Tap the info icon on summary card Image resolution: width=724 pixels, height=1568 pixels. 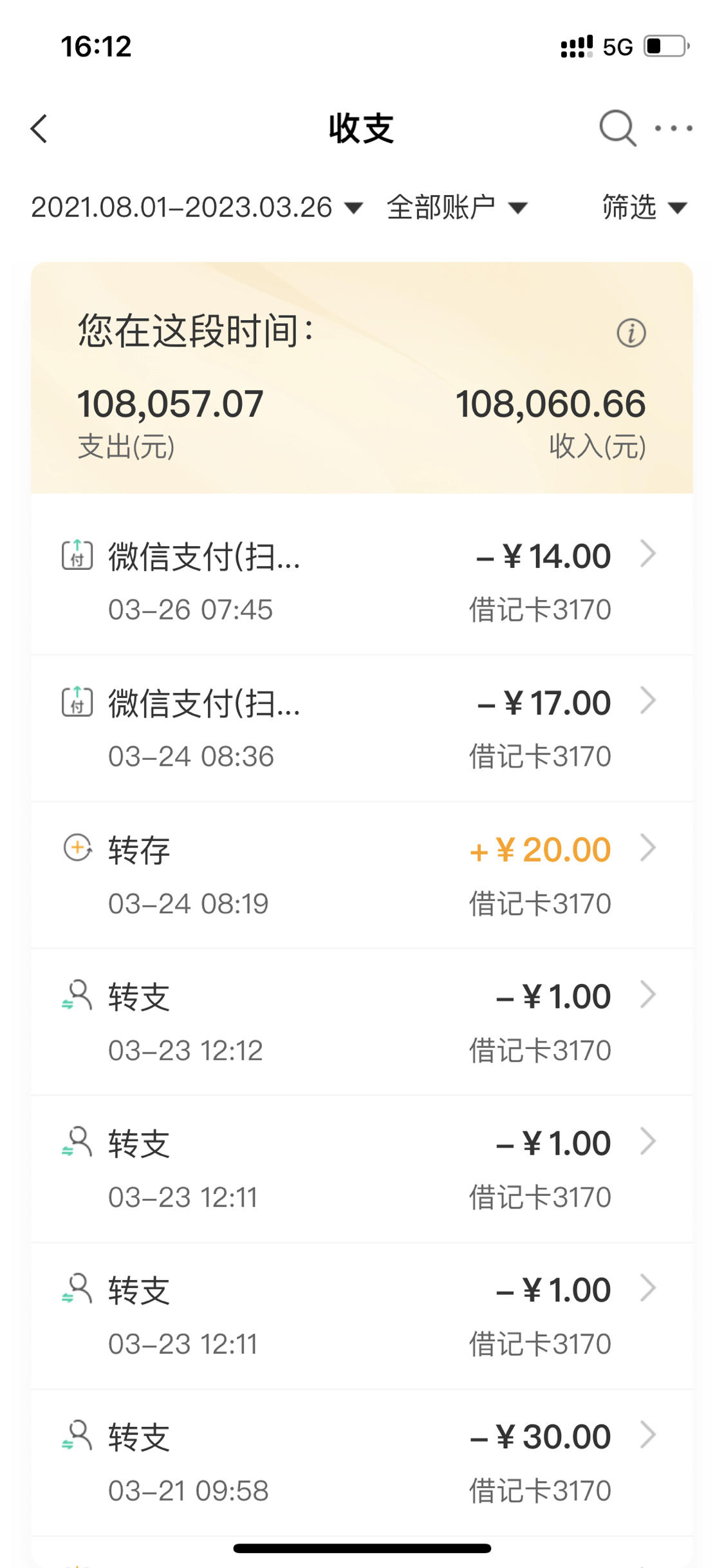[x=631, y=333]
